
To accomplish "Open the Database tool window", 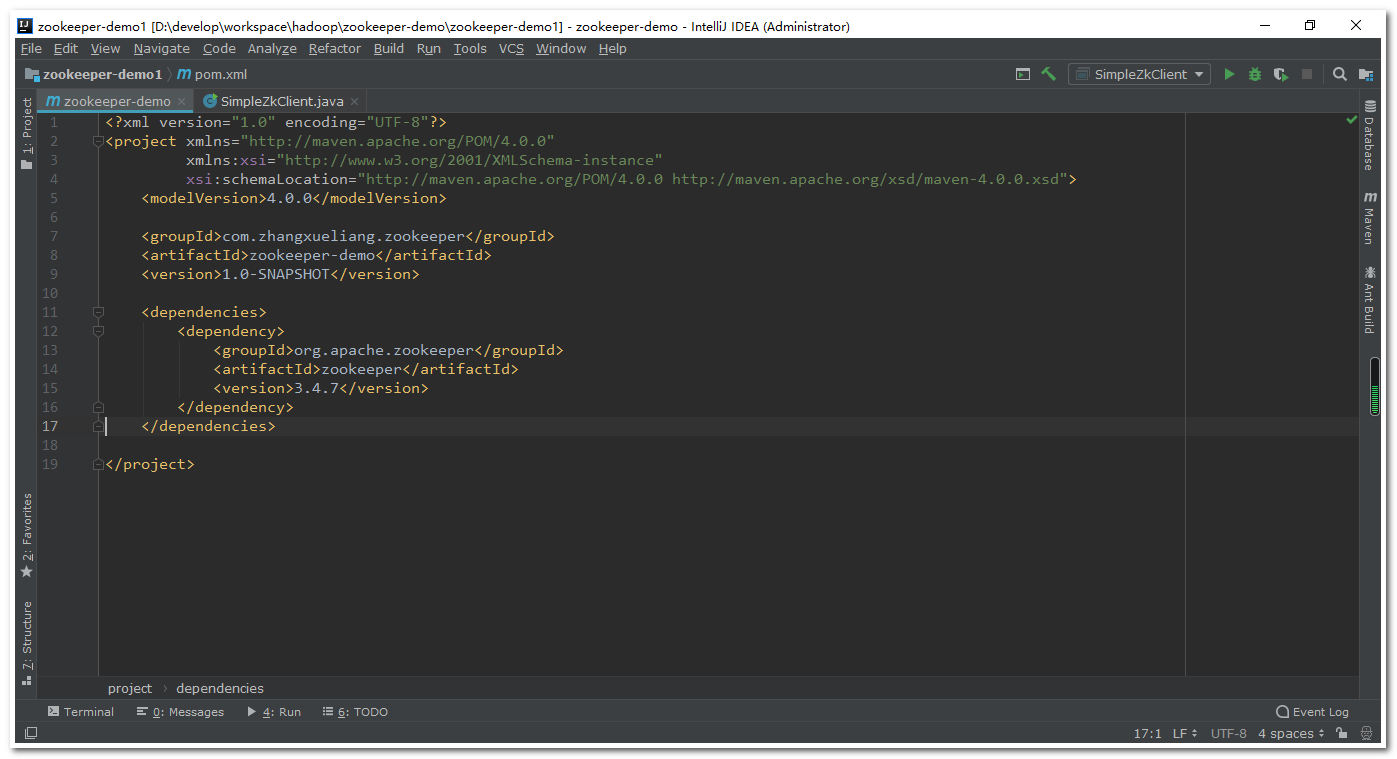I will click(x=1369, y=136).
